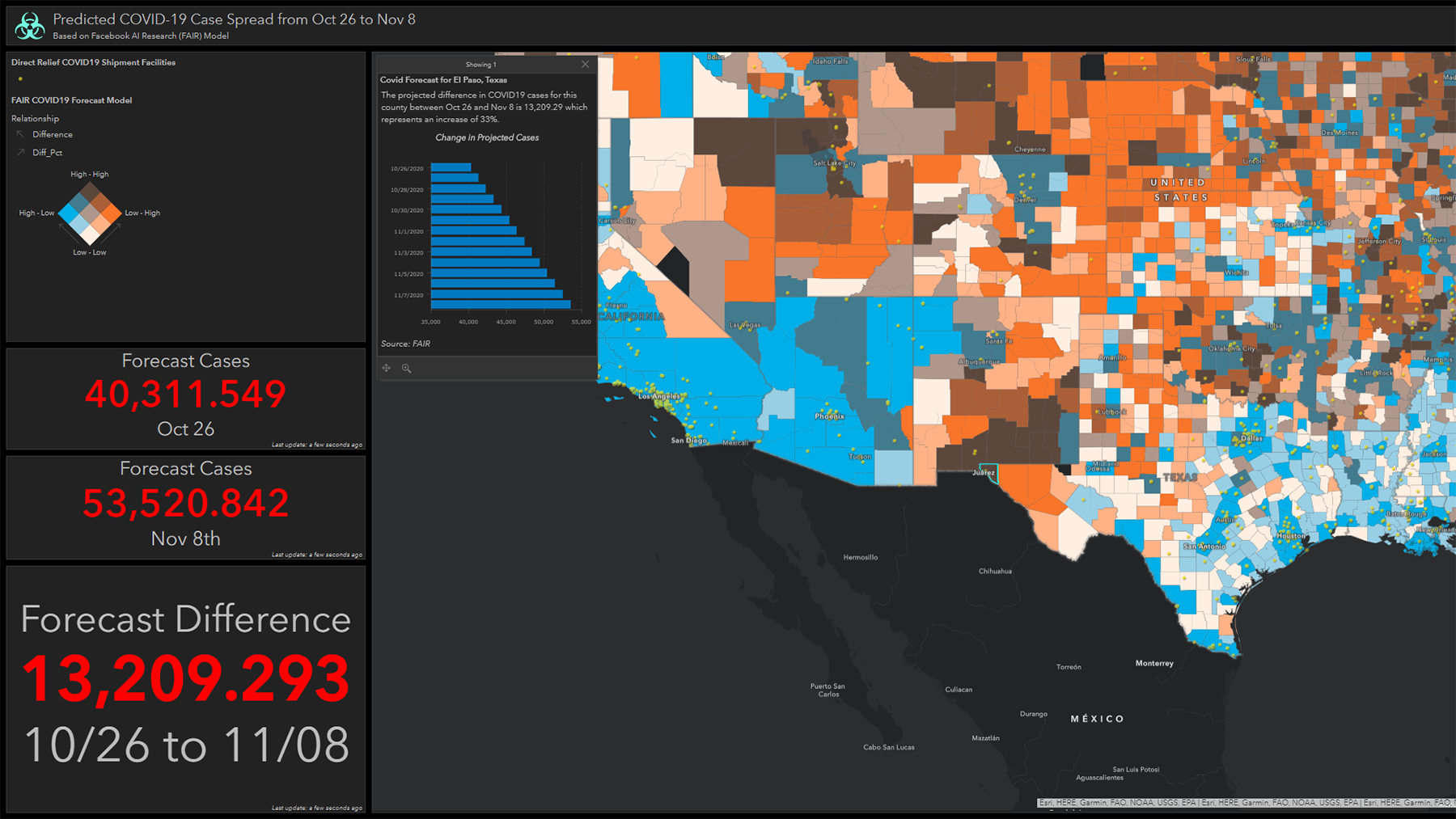This screenshot has height=819, width=1456.
Task: Select the cream Low-Low legend swatch
Action: coord(90,235)
